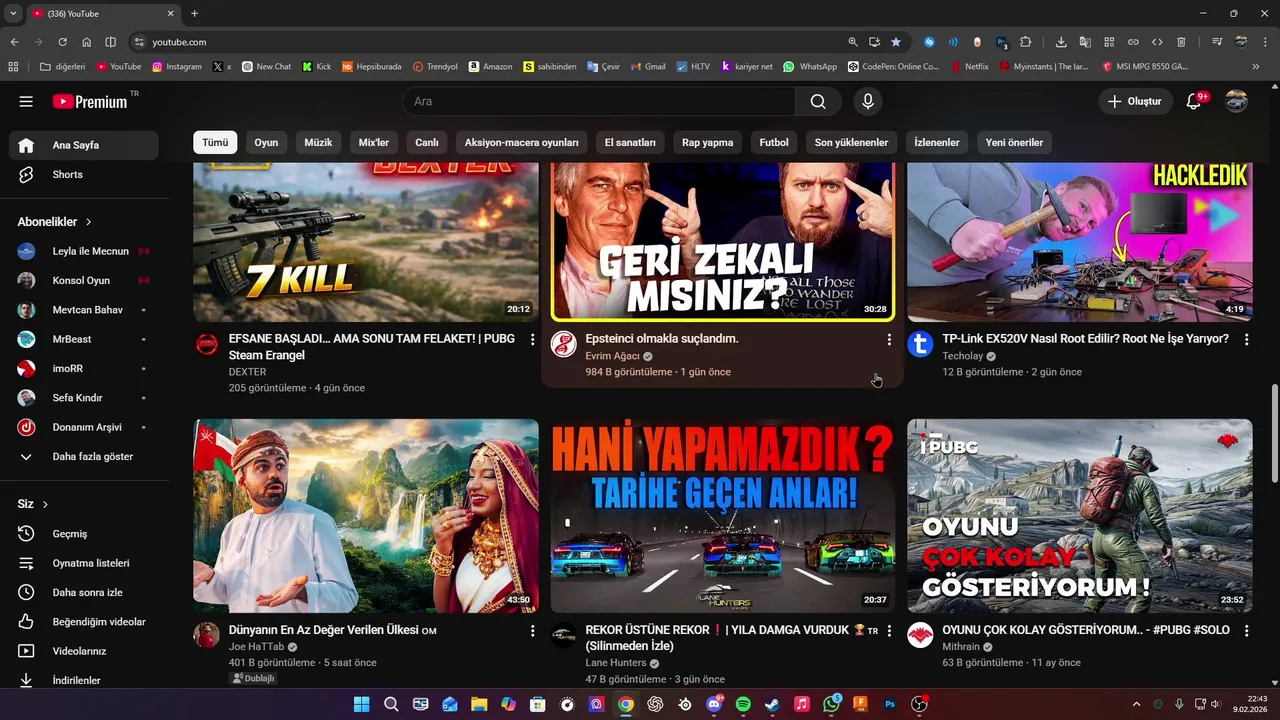Open MrBeast subscription channel
1280x720 pixels.
[84, 339]
